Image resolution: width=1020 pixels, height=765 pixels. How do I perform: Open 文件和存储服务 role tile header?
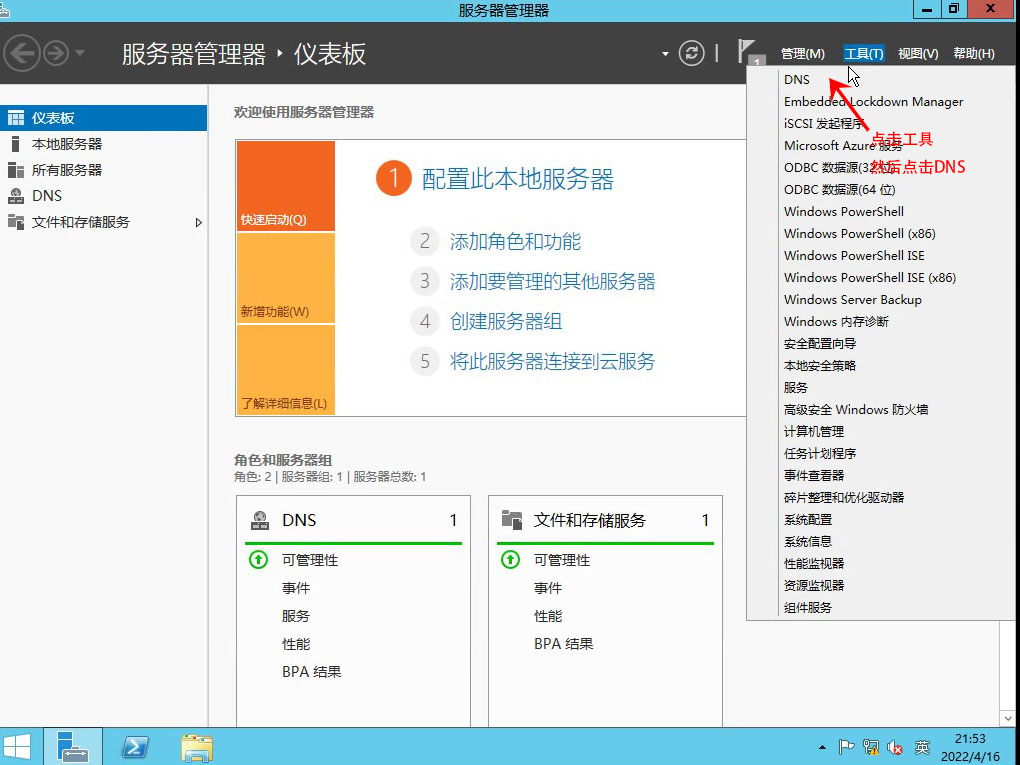tap(605, 520)
